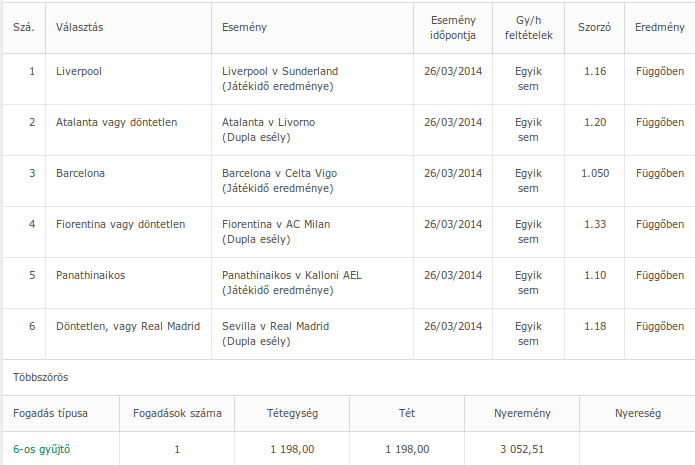The image size is (695, 465).
Task: Click the "Eredmény" column header
Action: pos(660,27)
